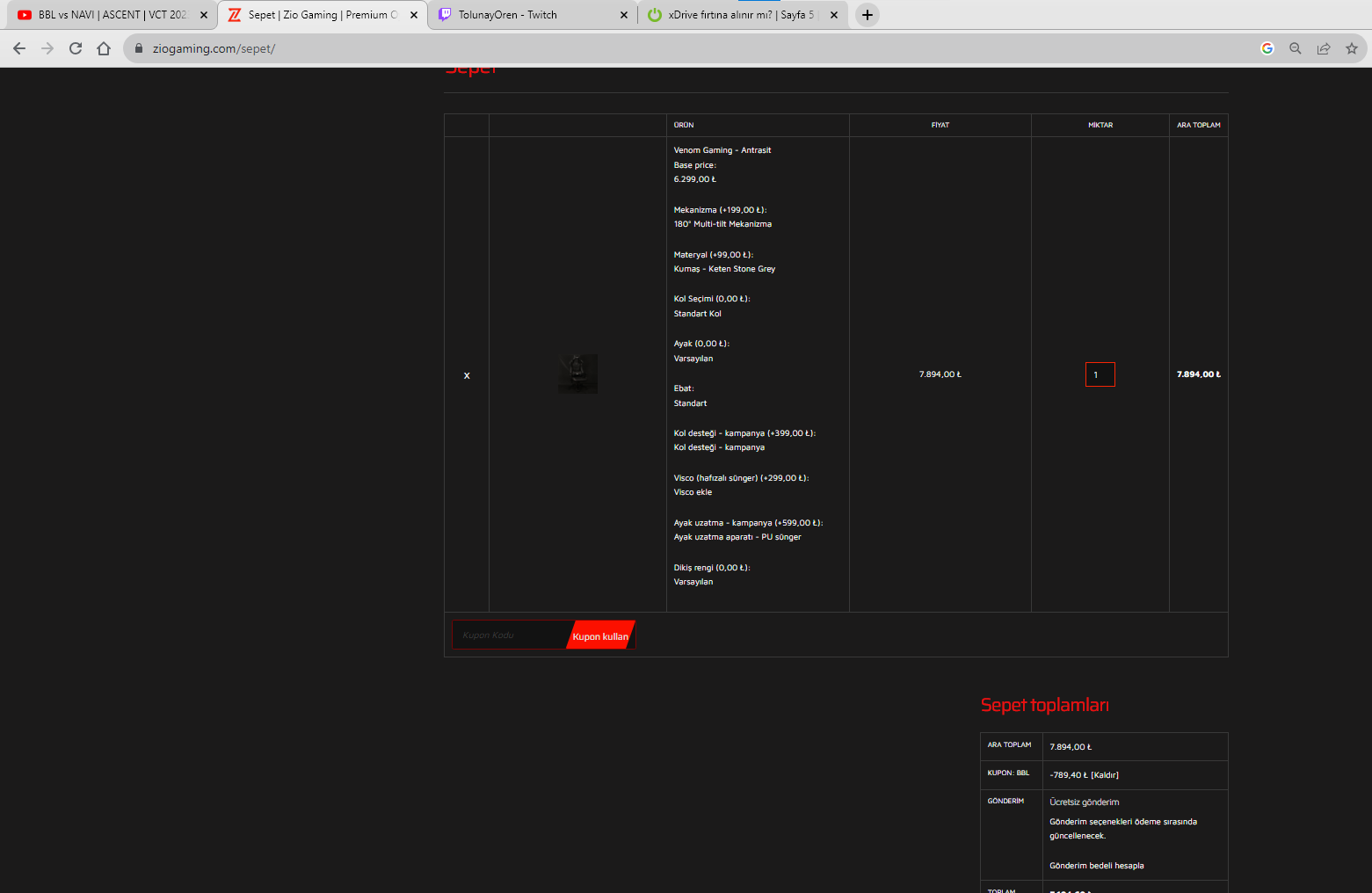The width and height of the screenshot is (1372, 893).
Task: Apply coupon with Kupon kullan button
Action: (x=600, y=635)
